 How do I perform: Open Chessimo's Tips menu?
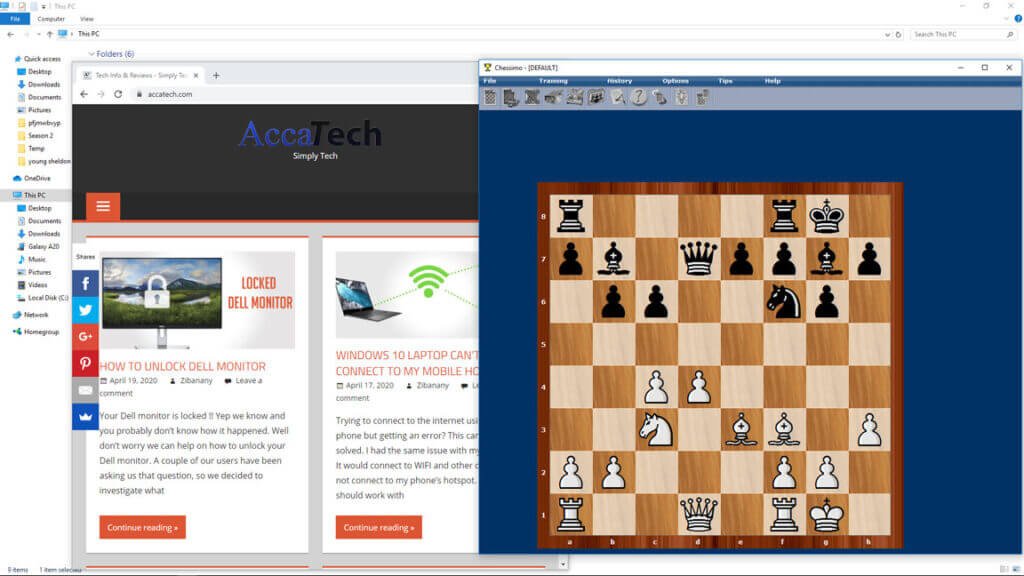[x=726, y=81]
